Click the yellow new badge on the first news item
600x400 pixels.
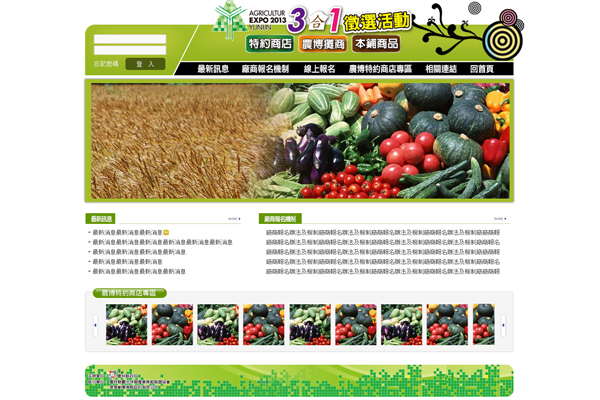tap(166, 232)
